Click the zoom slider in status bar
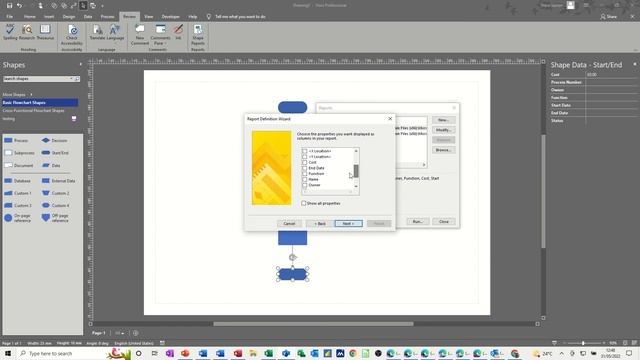Image resolution: width=640 pixels, height=360 pixels. pos(583,343)
